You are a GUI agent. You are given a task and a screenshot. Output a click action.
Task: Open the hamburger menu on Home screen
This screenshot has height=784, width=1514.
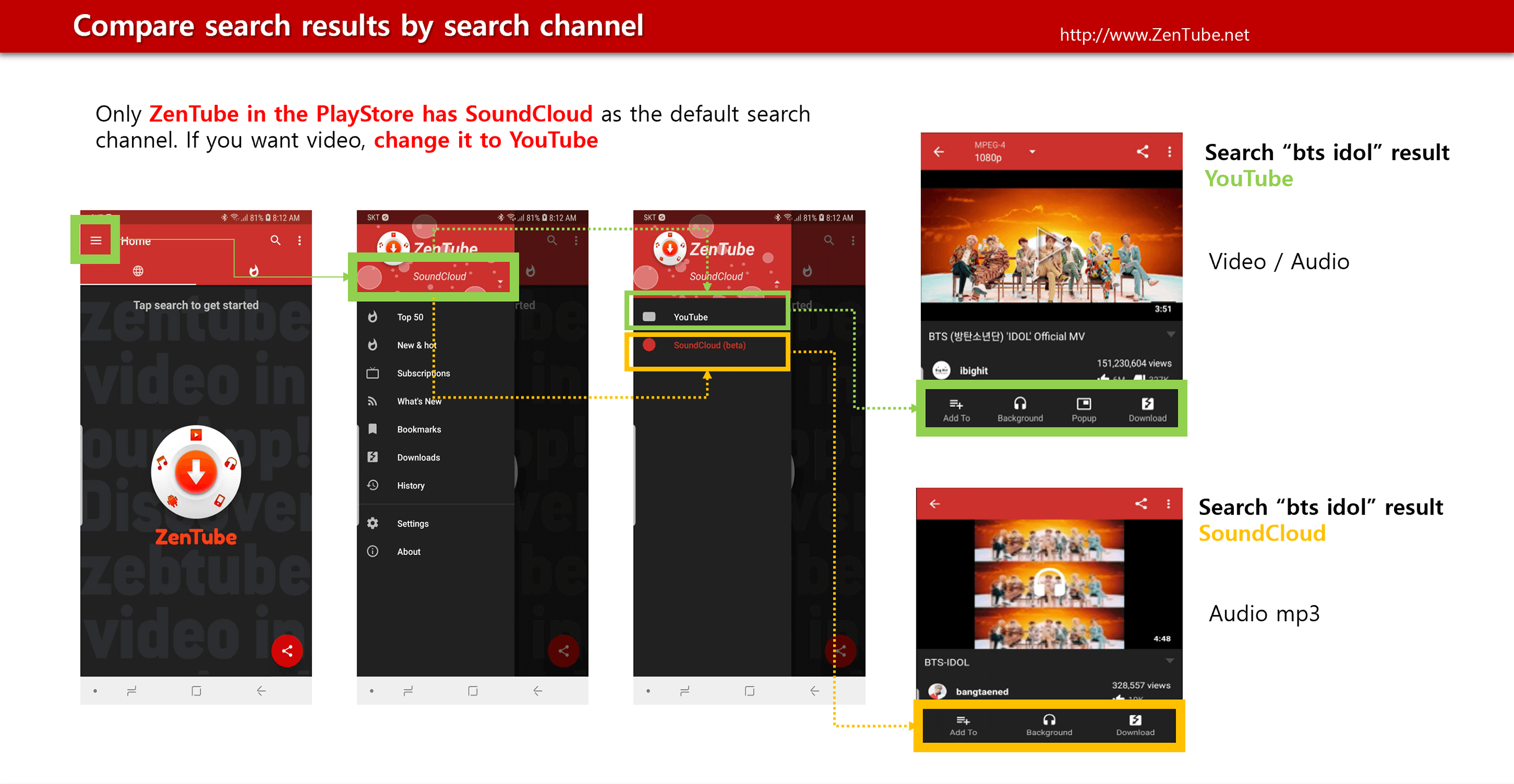point(96,241)
